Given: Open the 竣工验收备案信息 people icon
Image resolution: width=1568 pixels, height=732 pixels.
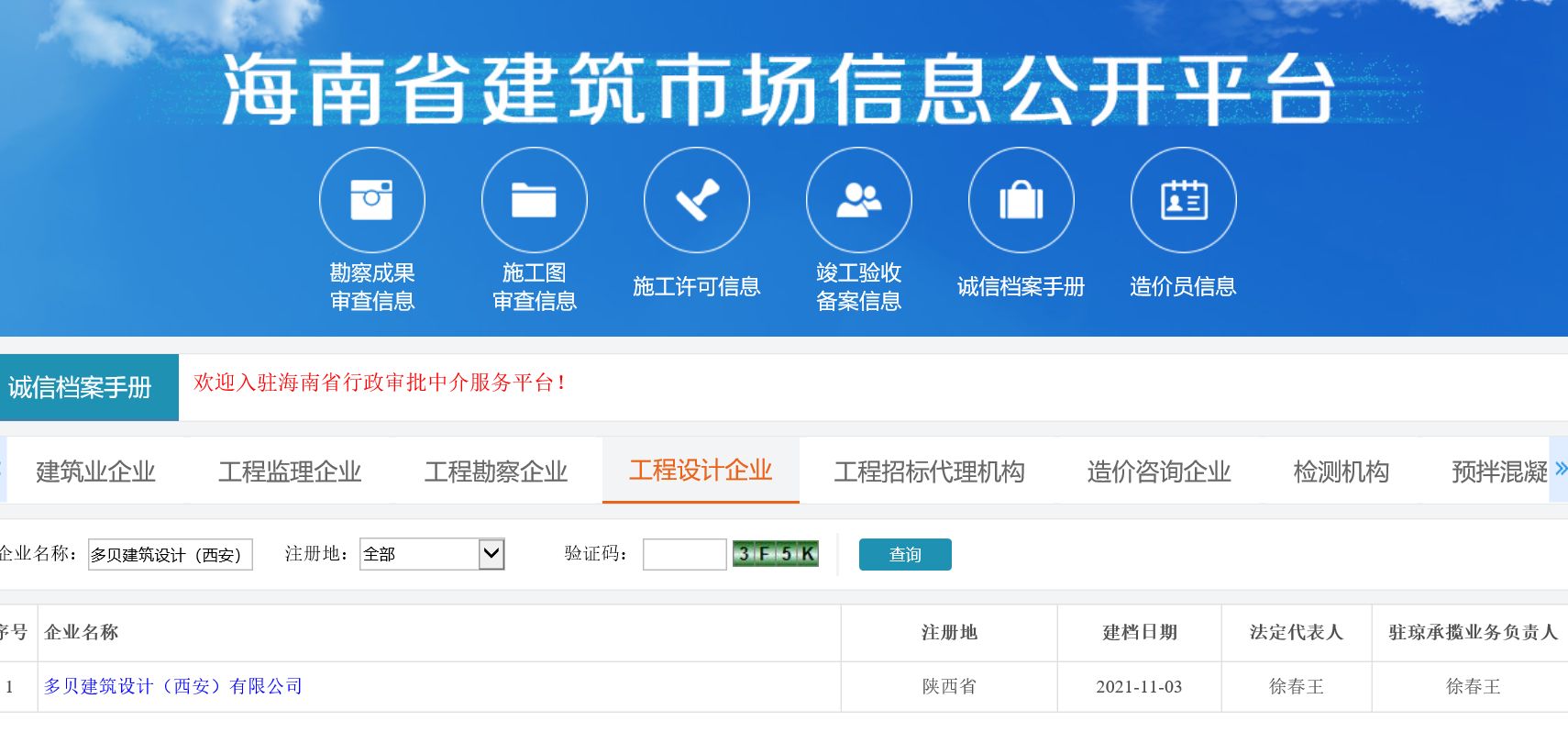Looking at the screenshot, I should (x=859, y=200).
